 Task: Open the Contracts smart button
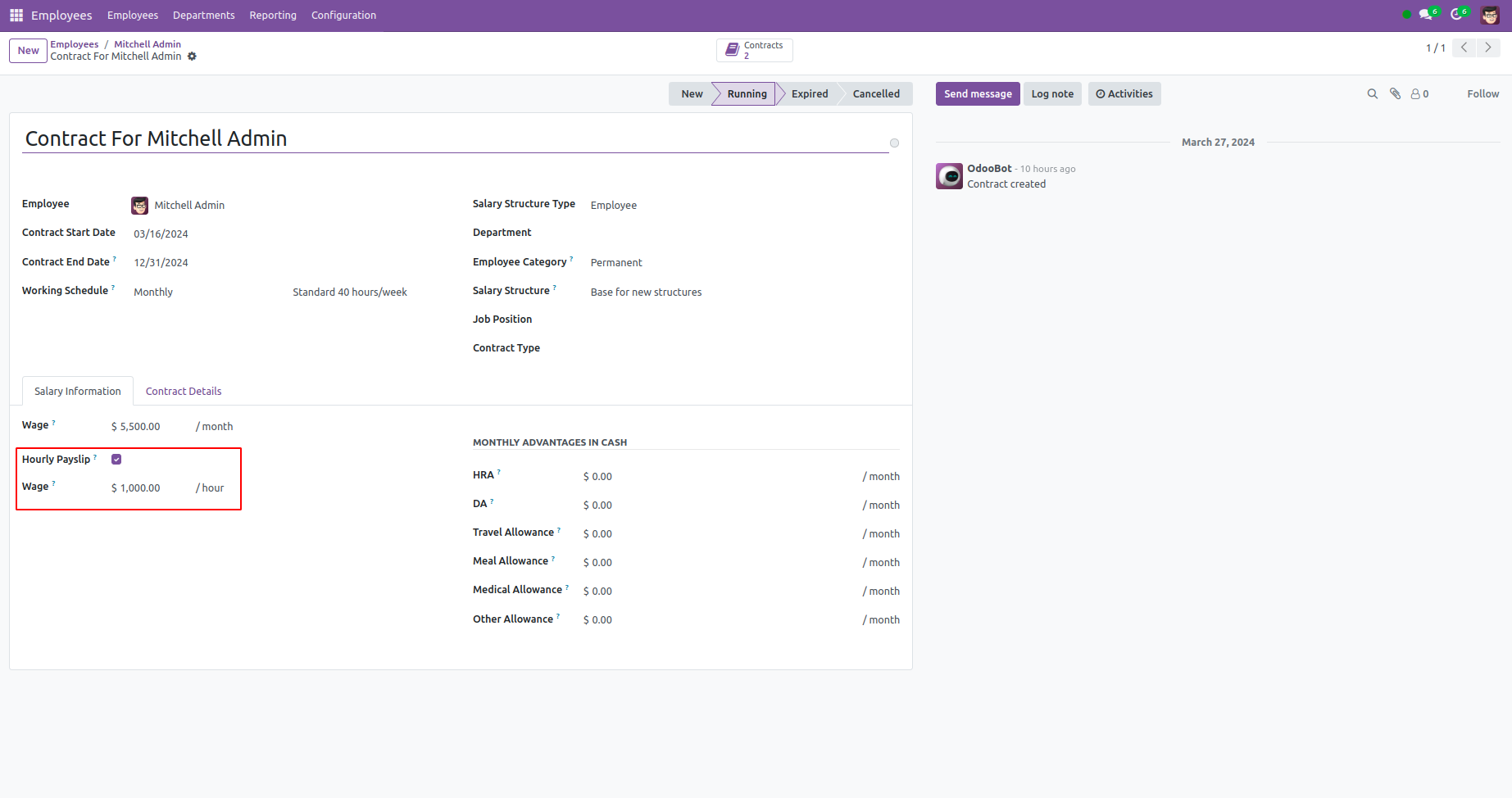[755, 50]
